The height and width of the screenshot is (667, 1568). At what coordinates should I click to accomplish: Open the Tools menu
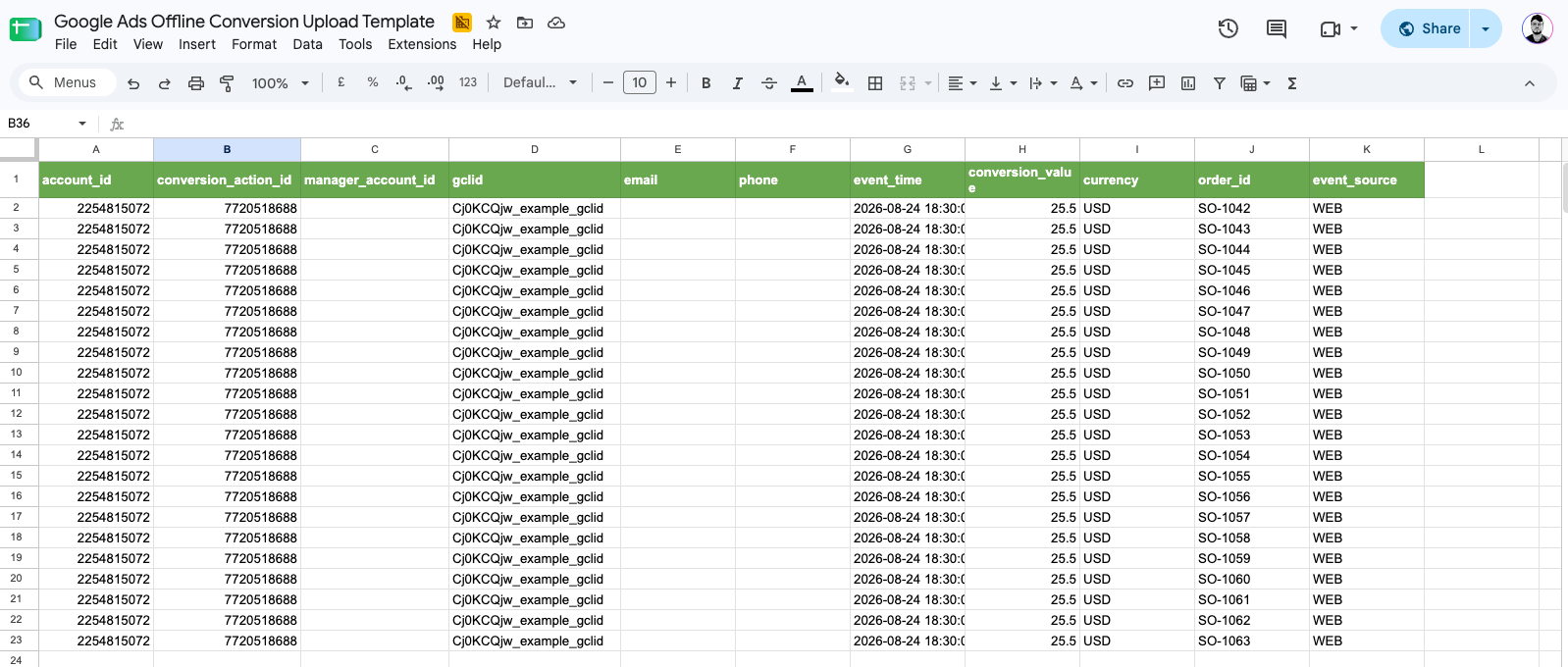click(x=355, y=44)
